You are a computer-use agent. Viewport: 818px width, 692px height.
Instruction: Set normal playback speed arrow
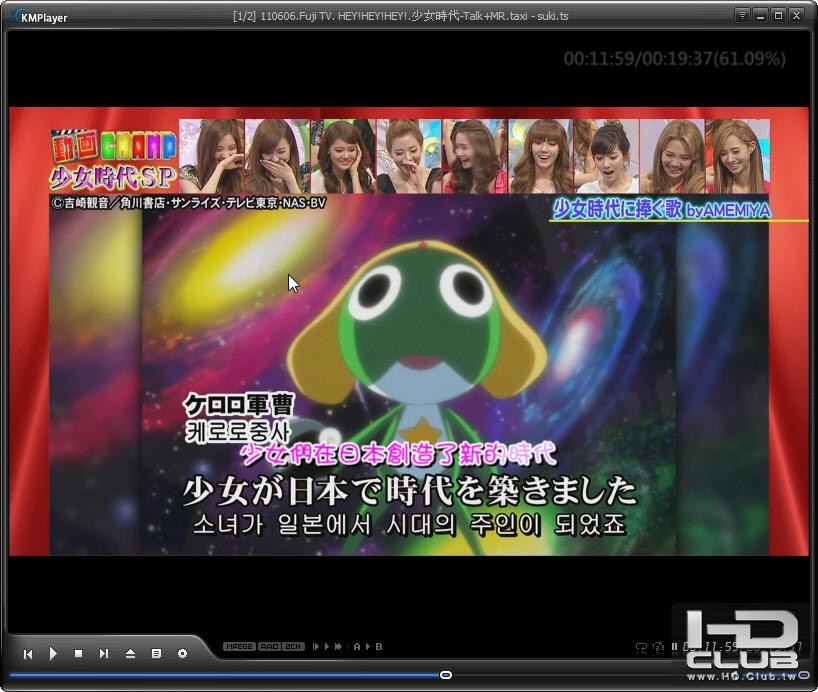[327, 647]
